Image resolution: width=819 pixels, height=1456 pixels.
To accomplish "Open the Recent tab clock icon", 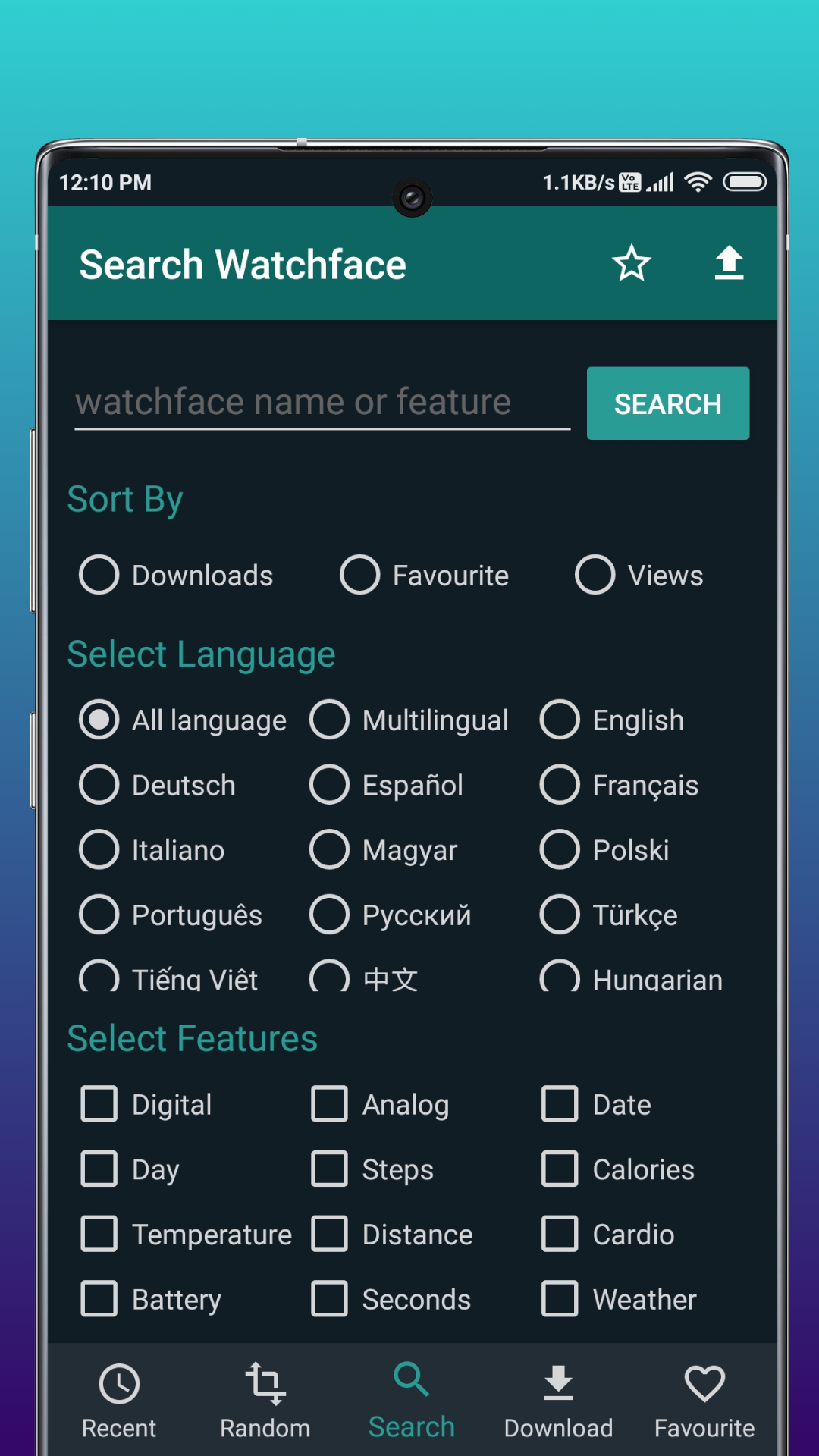I will [119, 1384].
